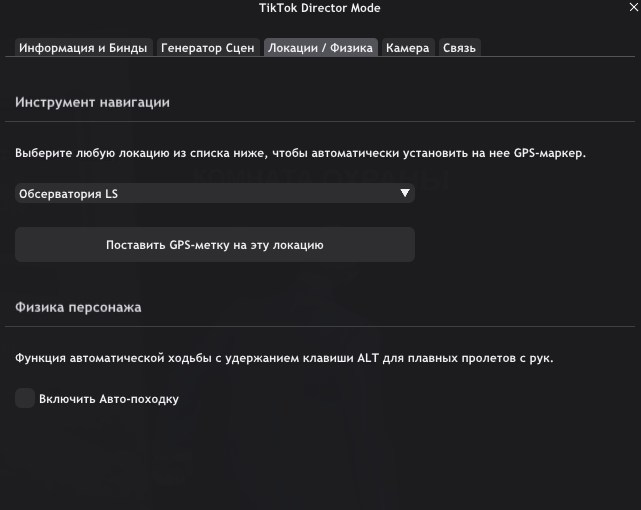Expand the location list via triangle arrow
The width and height of the screenshot is (641, 510).
point(405,194)
